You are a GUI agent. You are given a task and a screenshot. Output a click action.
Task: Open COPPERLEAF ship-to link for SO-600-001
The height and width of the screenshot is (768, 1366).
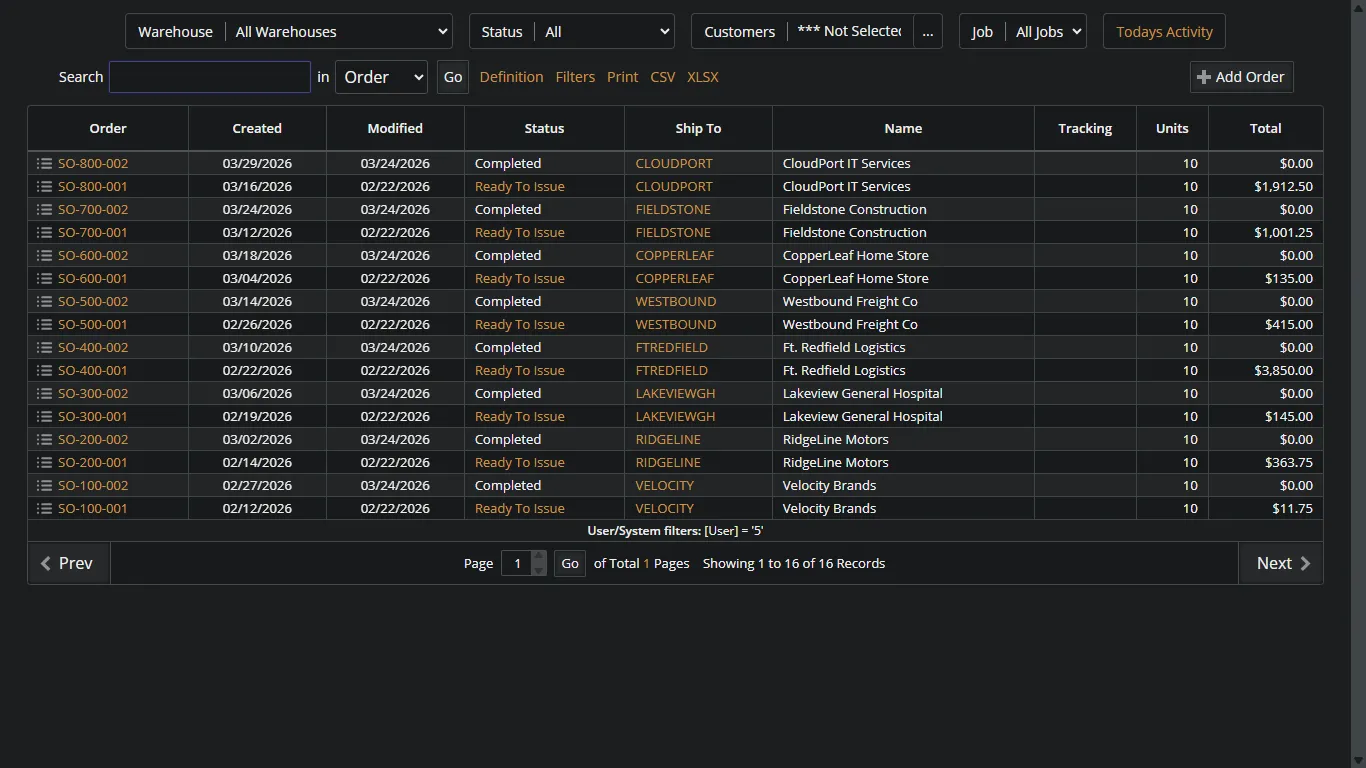[675, 278]
